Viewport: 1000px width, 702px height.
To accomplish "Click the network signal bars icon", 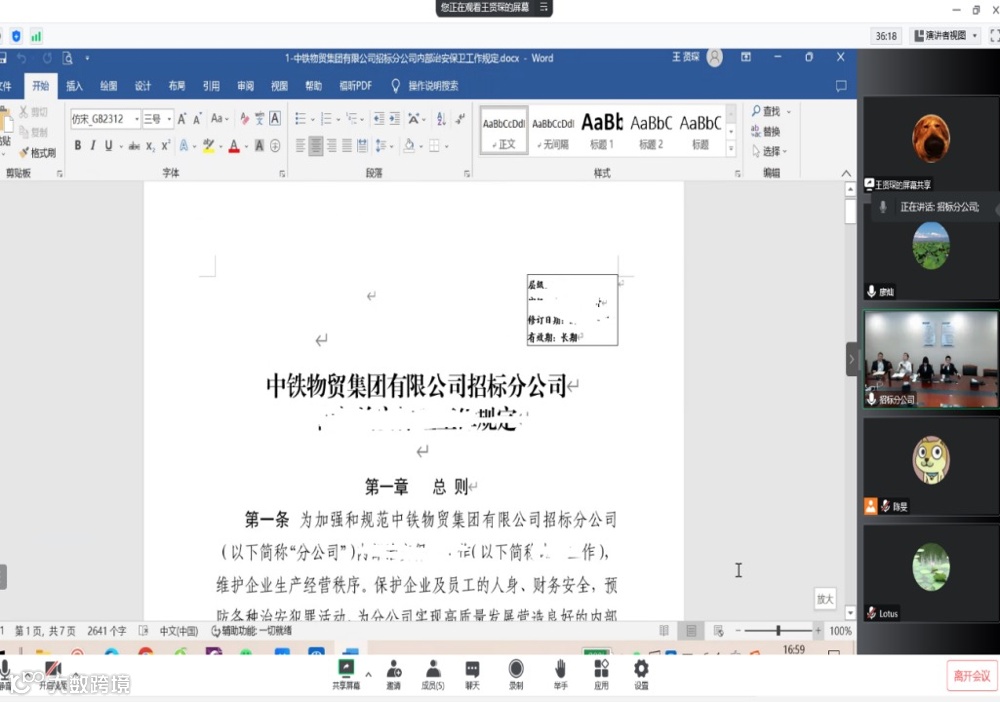I will pyautogui.click(x=36, y=36).
